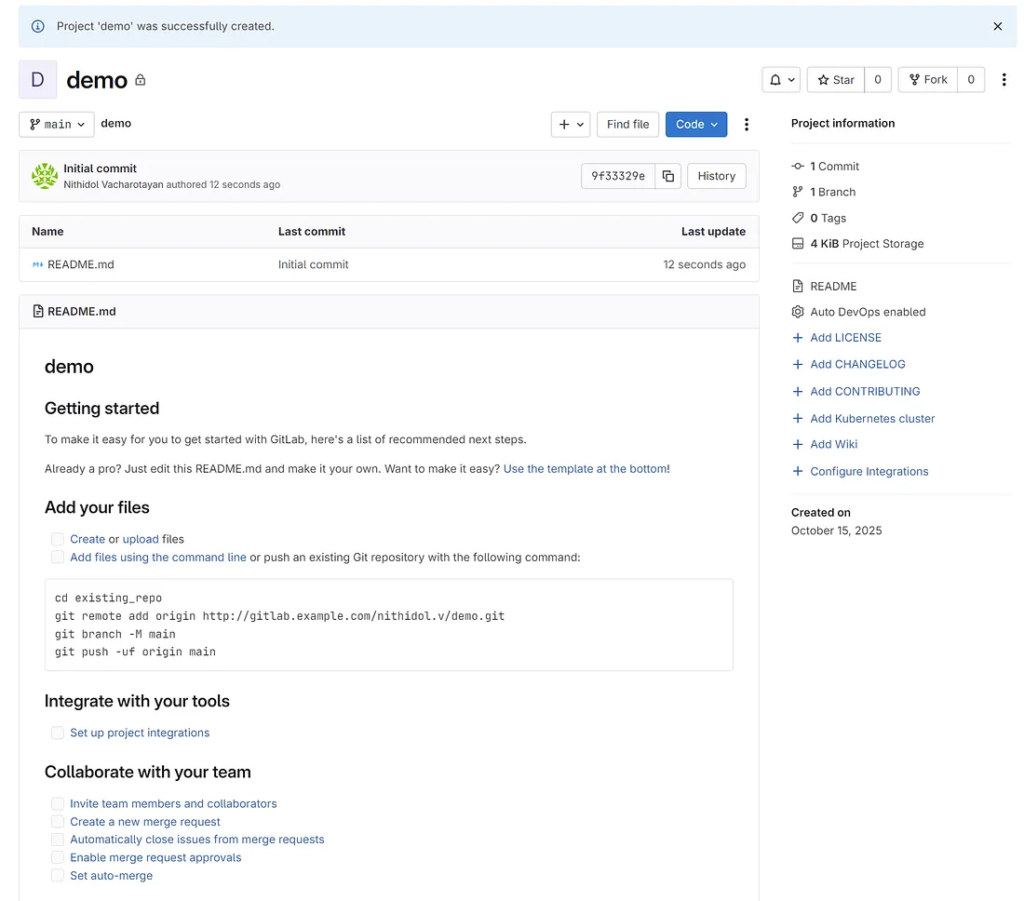The image size is (1024, 901).
Task: Open the Find file button
Action: pyautogui.click(x=628, y=124)
